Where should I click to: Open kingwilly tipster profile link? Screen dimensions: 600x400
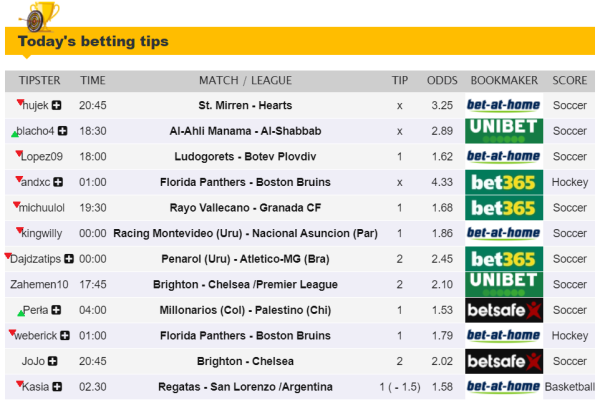coord(41,233)
